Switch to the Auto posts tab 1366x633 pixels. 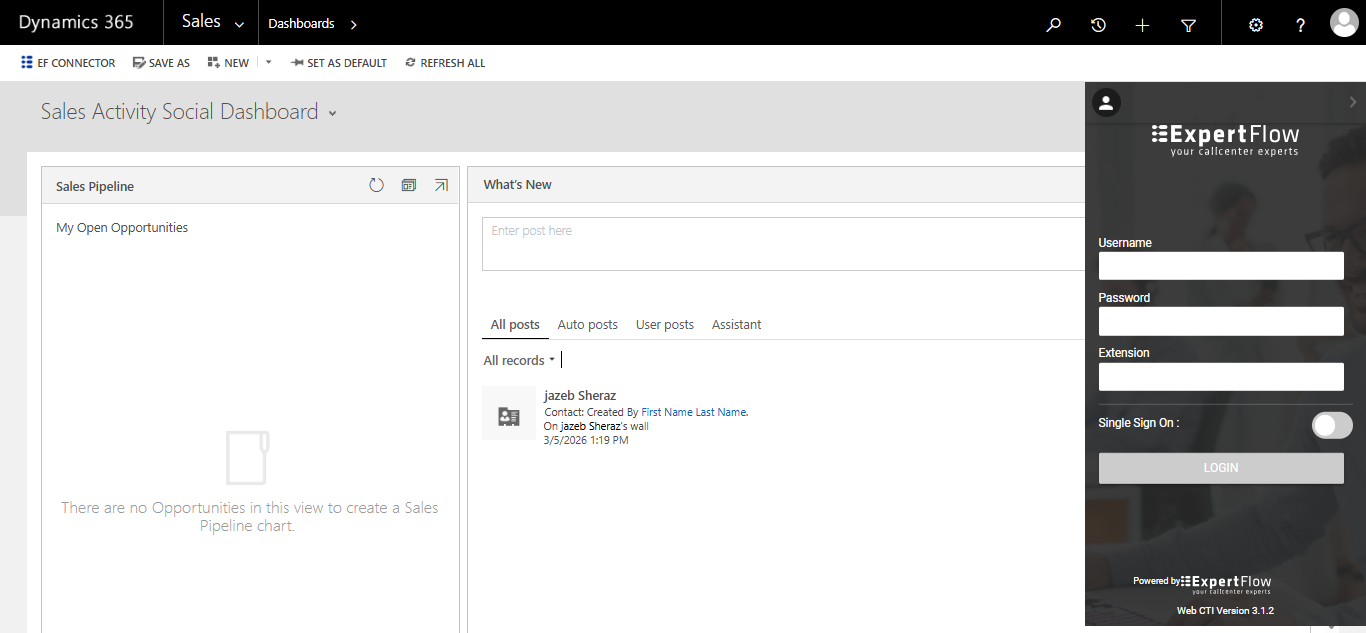coord(587,325)
